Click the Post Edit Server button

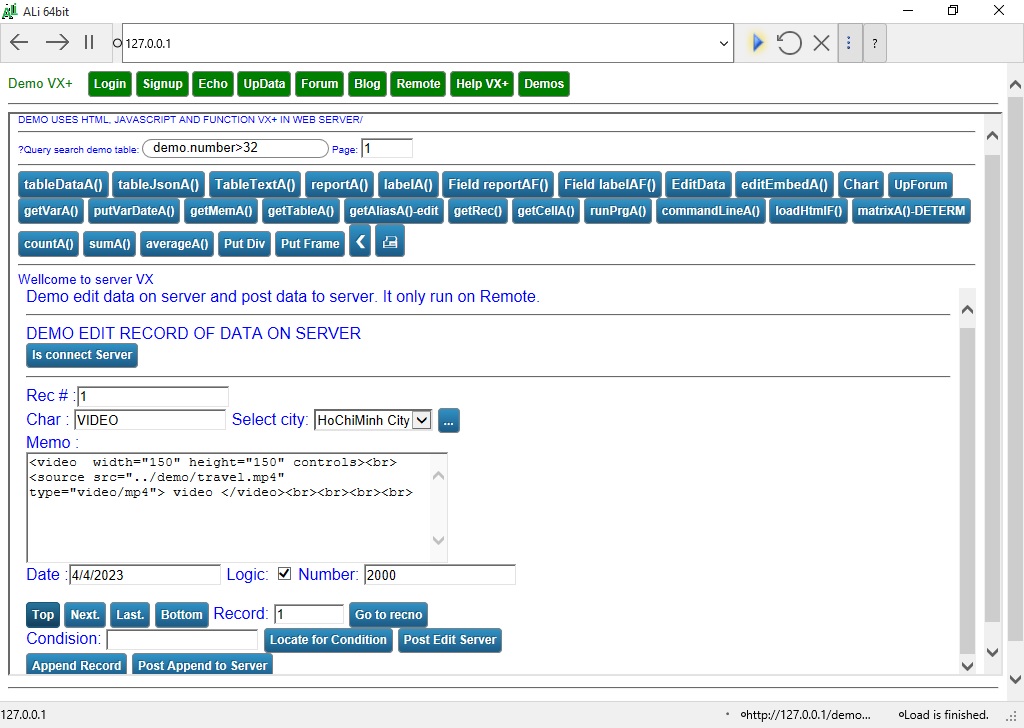coord(449,640)
